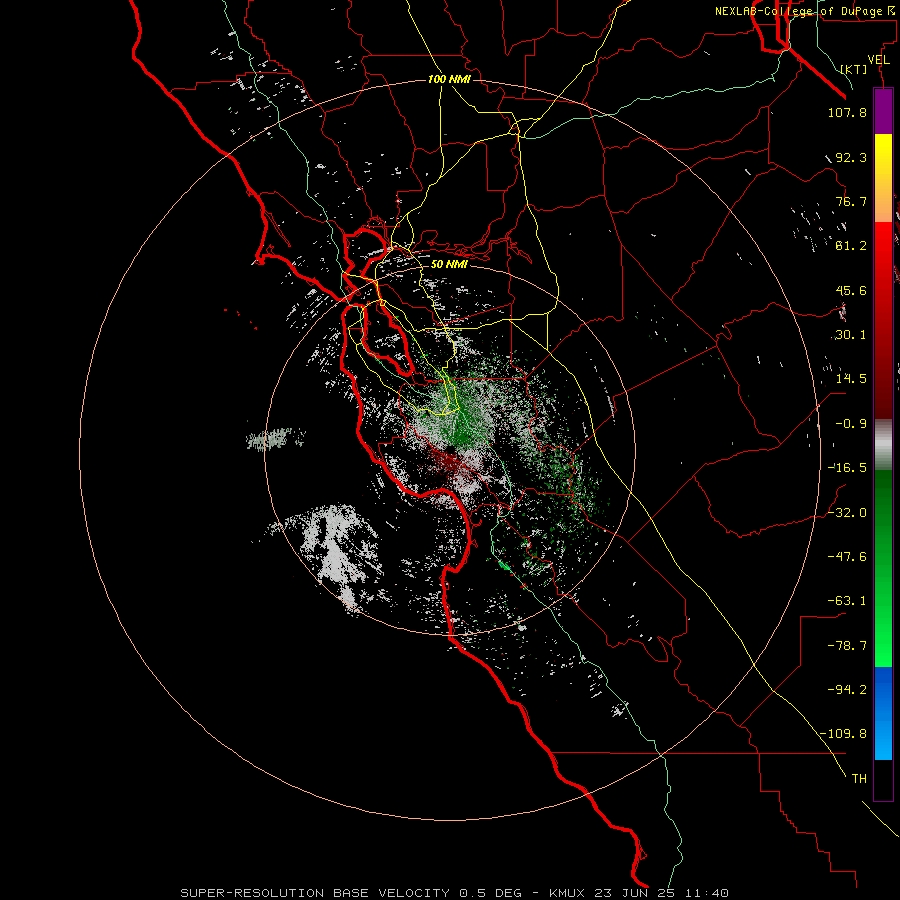Click the 92.3 legend value
Image resolution: width=900 pixels, height=900 pixels.
pyautogui.click(x=851, y=157)
